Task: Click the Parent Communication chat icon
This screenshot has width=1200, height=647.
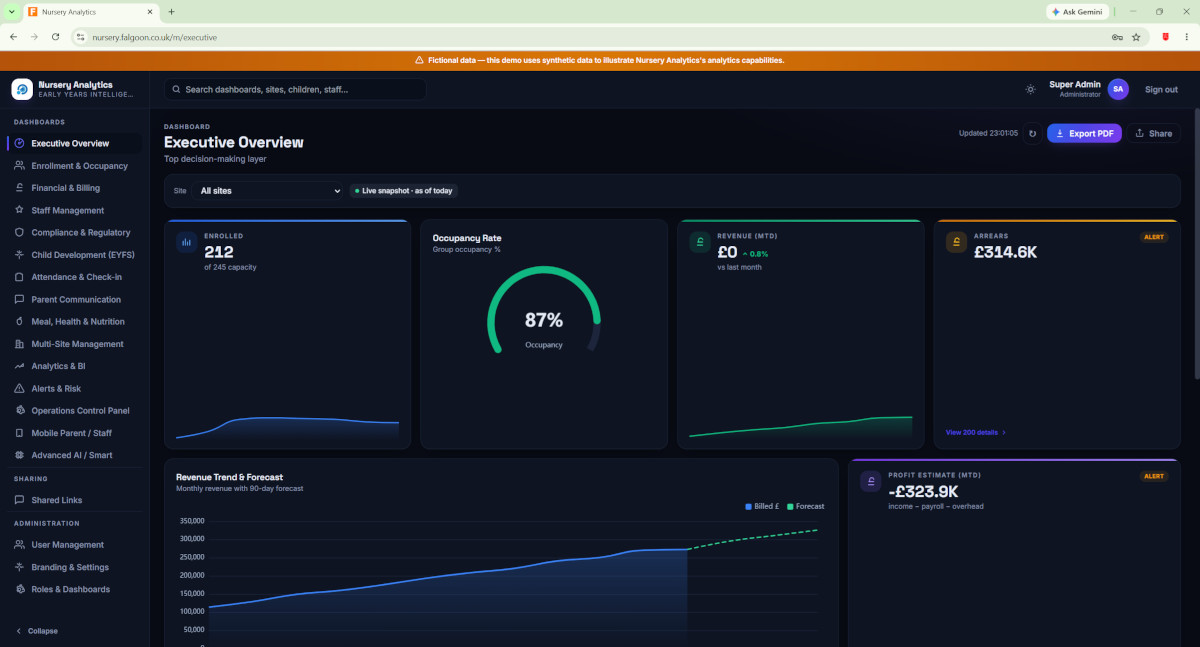Action: (x=20, y=299)
